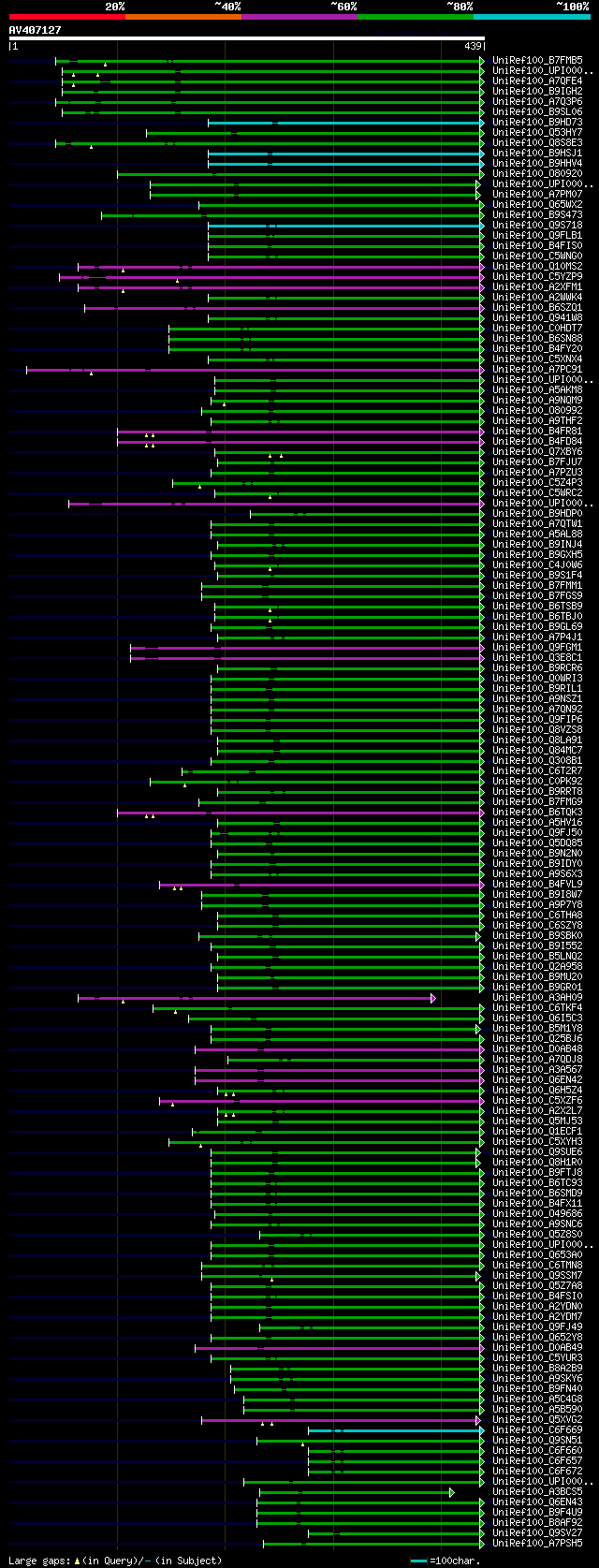Open hit UniRef100_Q3E8C1

point(537,657)
